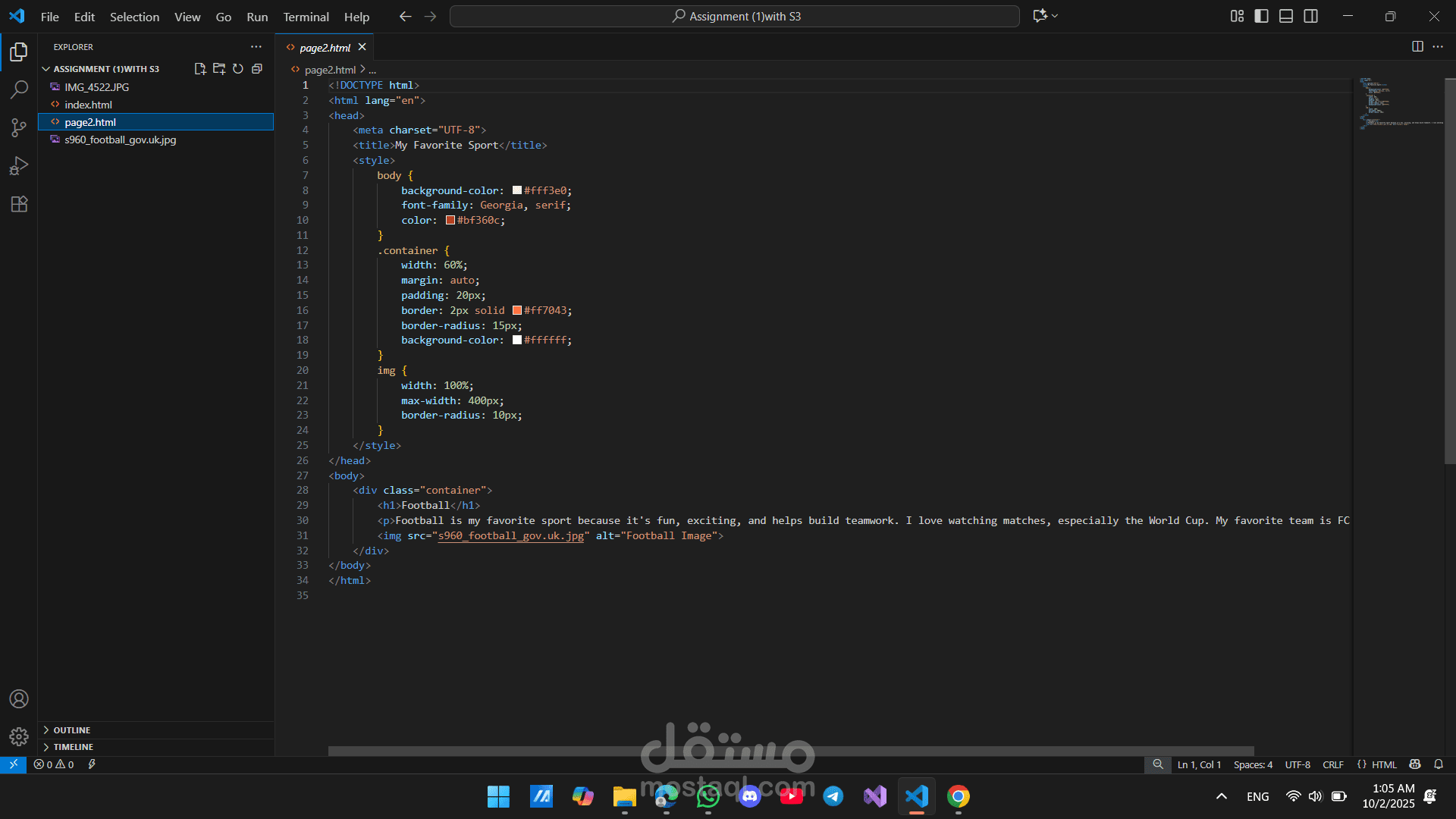The width and height of the screenshot is (1456, 819).
Task: Open Run and Debug view
Action: [19, 165]
